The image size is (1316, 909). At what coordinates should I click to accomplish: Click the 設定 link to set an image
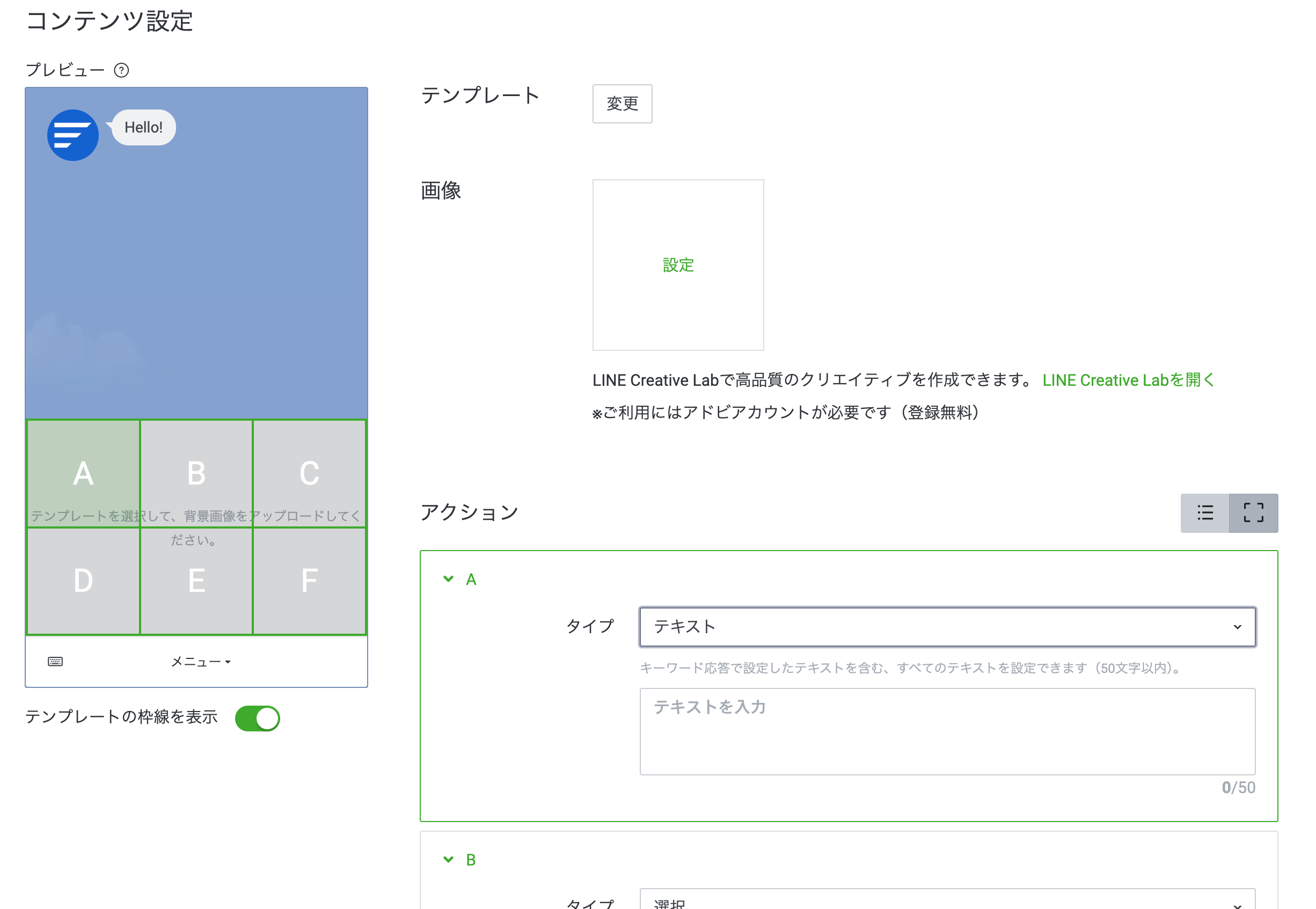coord(677,265)
